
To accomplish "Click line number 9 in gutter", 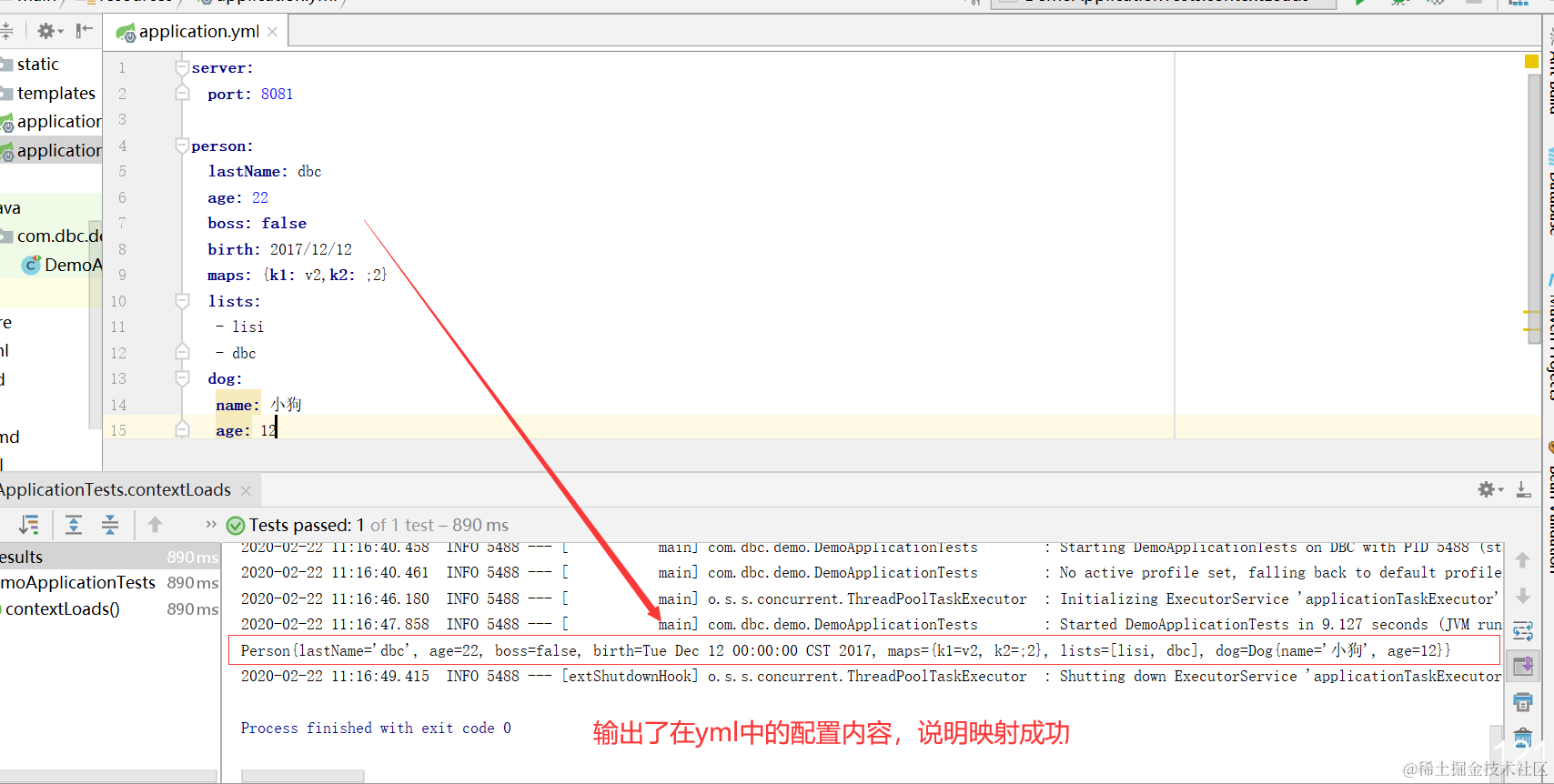I will [122, 276].
